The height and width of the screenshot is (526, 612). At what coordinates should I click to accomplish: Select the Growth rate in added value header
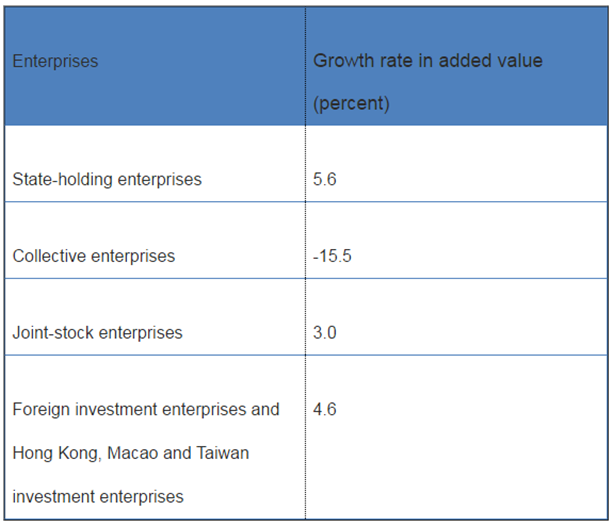coord(428,61)
